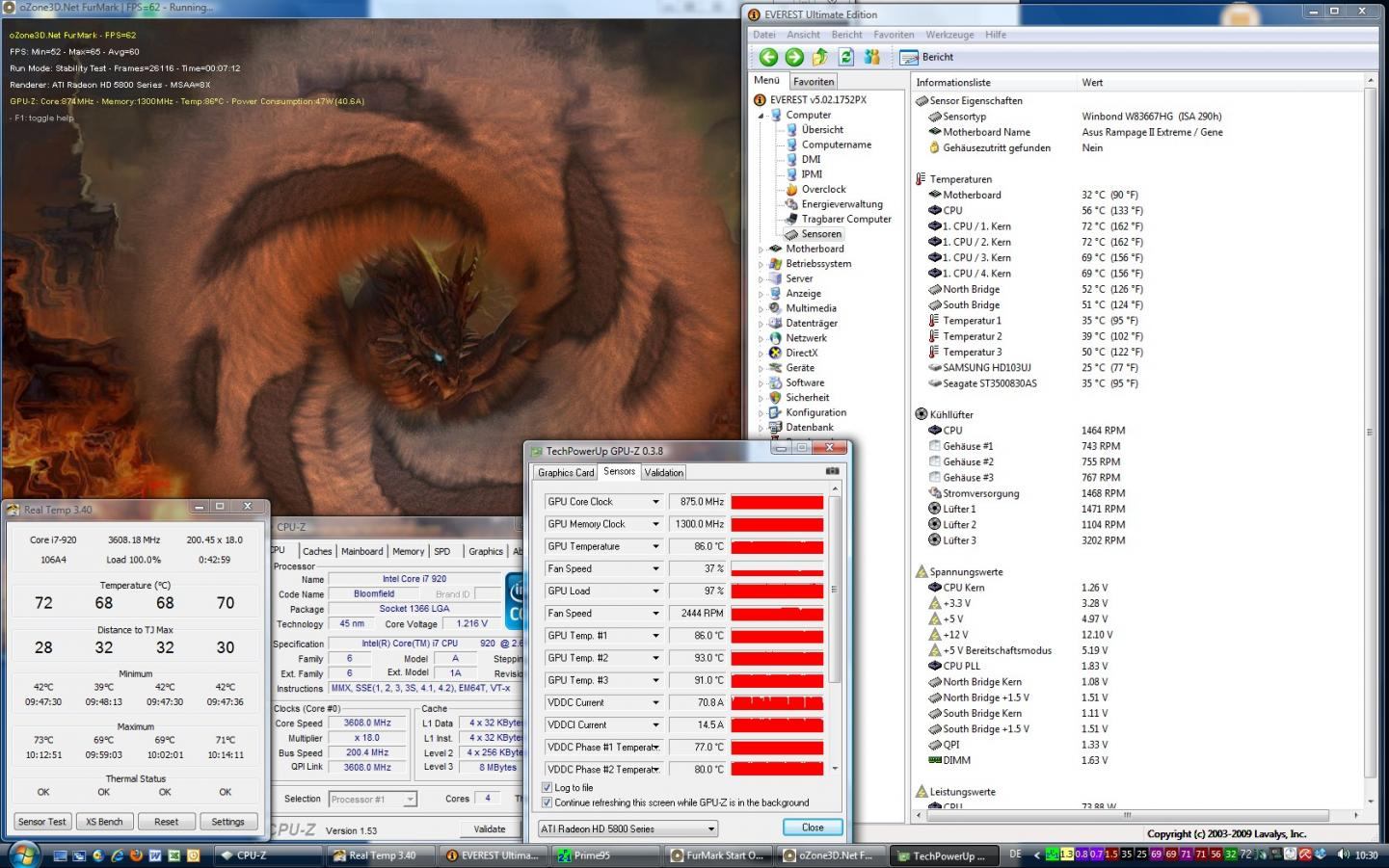Launch Firefox from quick launch
The width and height of the screenshot is (1389, 868).
coord(136,855)
